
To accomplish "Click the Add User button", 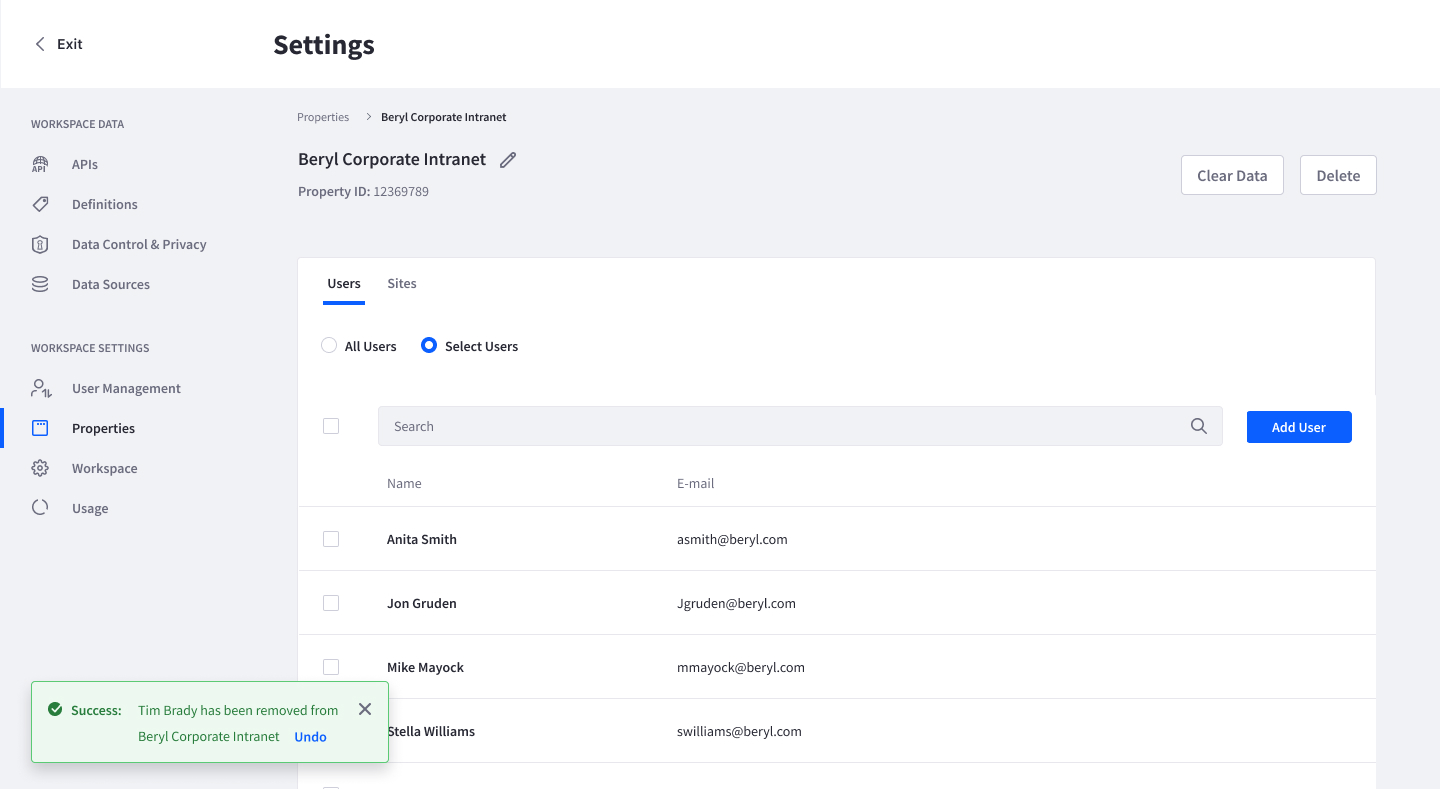I will pyautogui.click(x=1298, y=427).
